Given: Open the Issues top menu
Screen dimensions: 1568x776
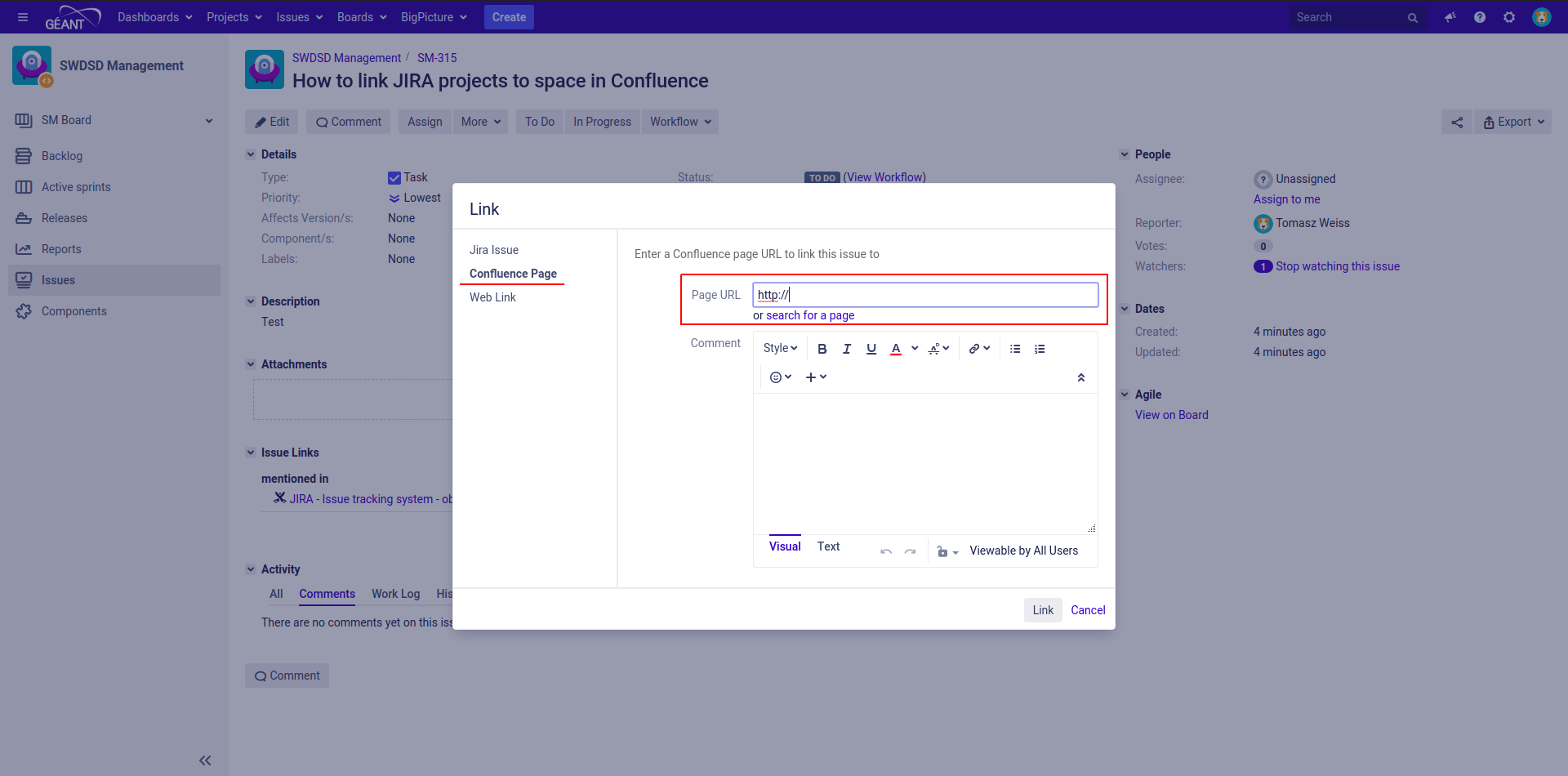Looking at the screenshot, I should pyautogui.click(x=300, y=17).
